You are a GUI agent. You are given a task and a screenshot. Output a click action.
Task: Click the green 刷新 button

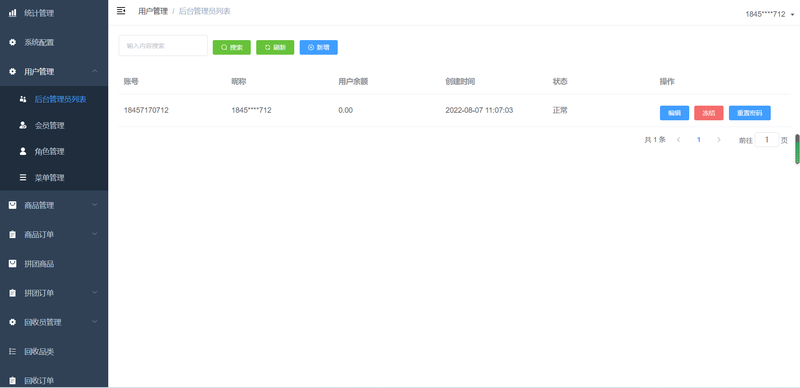(x=275, y=47)
